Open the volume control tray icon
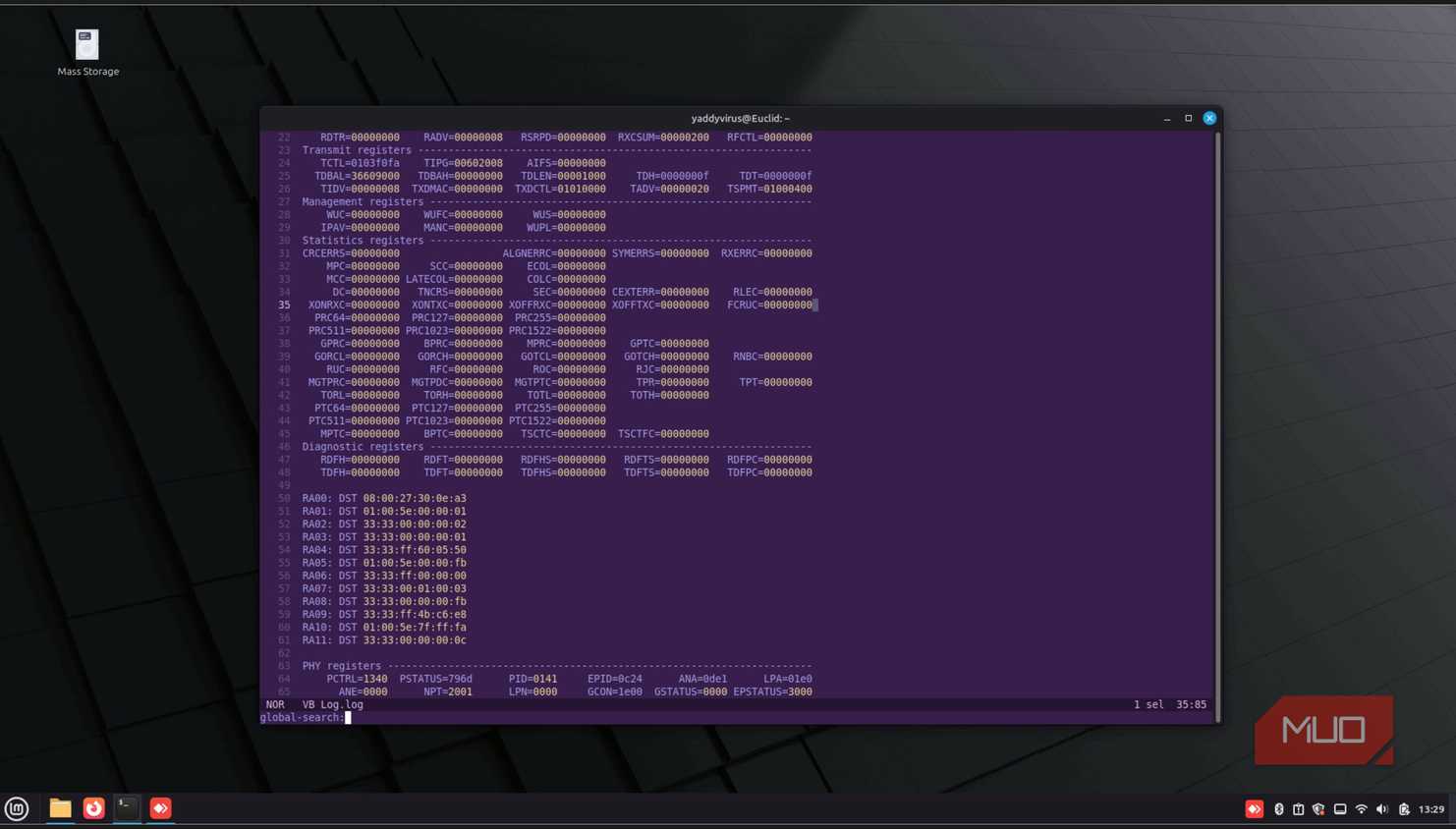The width and height of the screenshot is (1456, 829). coord(1381,809)
